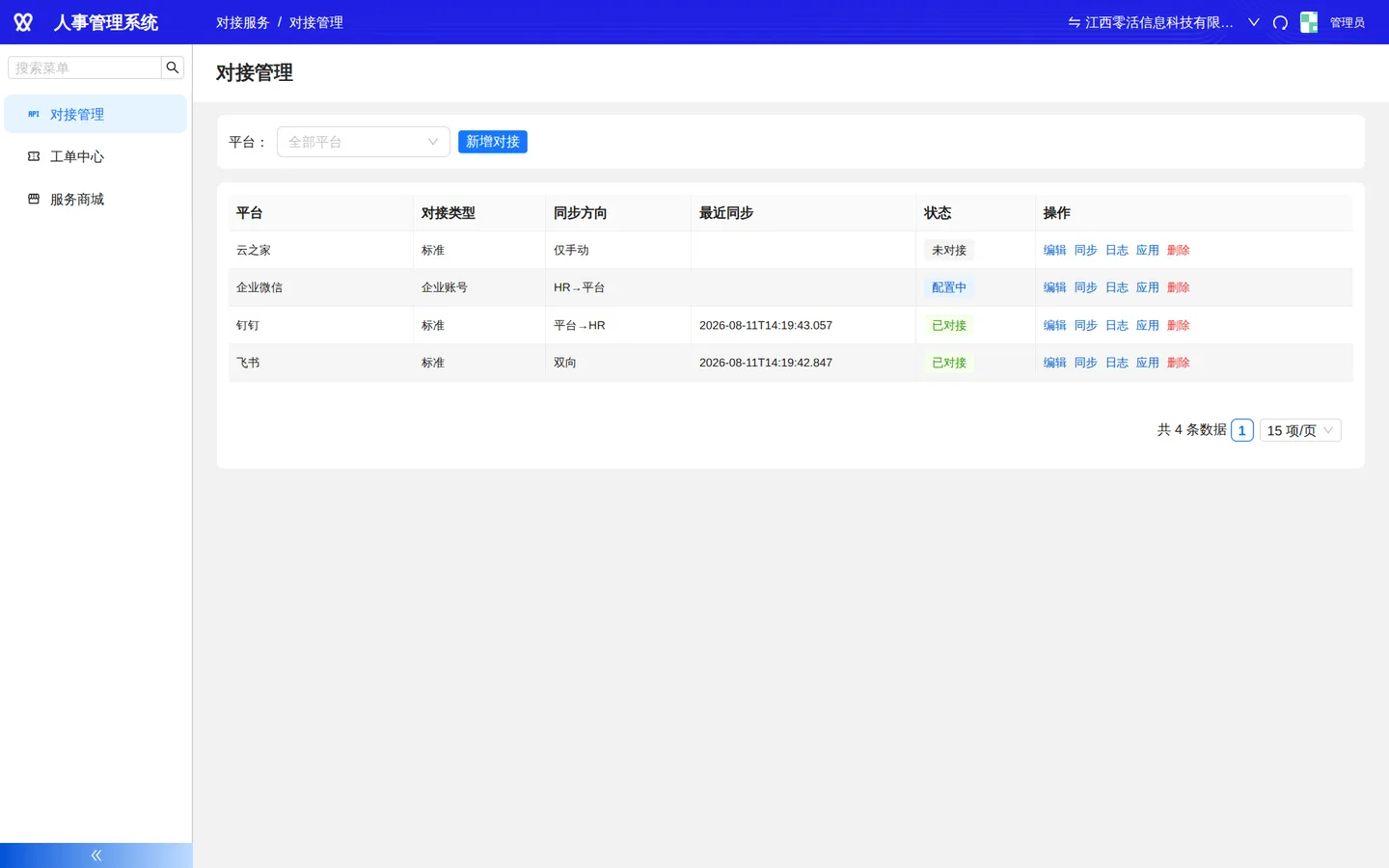Click the 服务商城 store icon

click(34, 199)
